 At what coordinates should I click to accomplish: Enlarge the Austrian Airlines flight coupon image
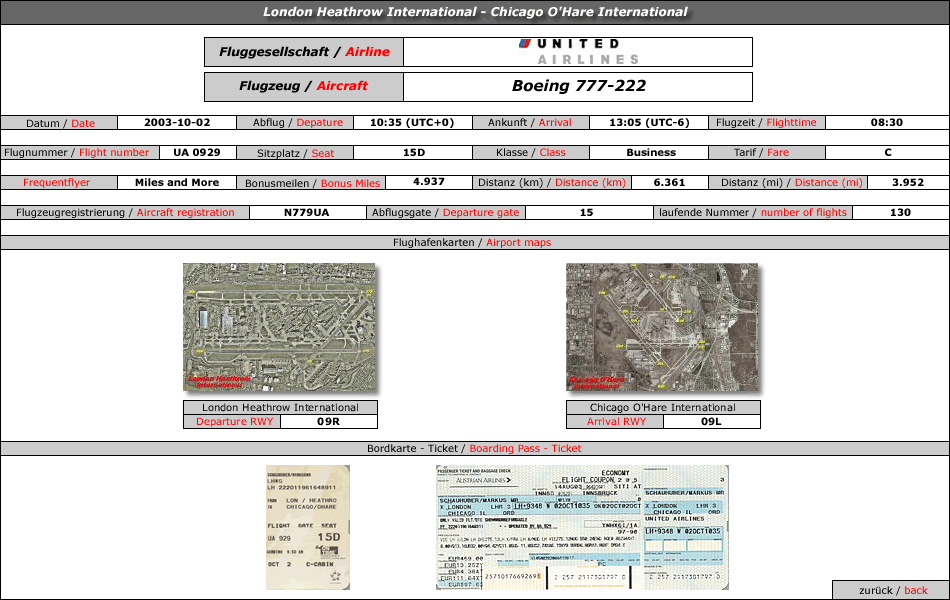(x=582, y=526)
